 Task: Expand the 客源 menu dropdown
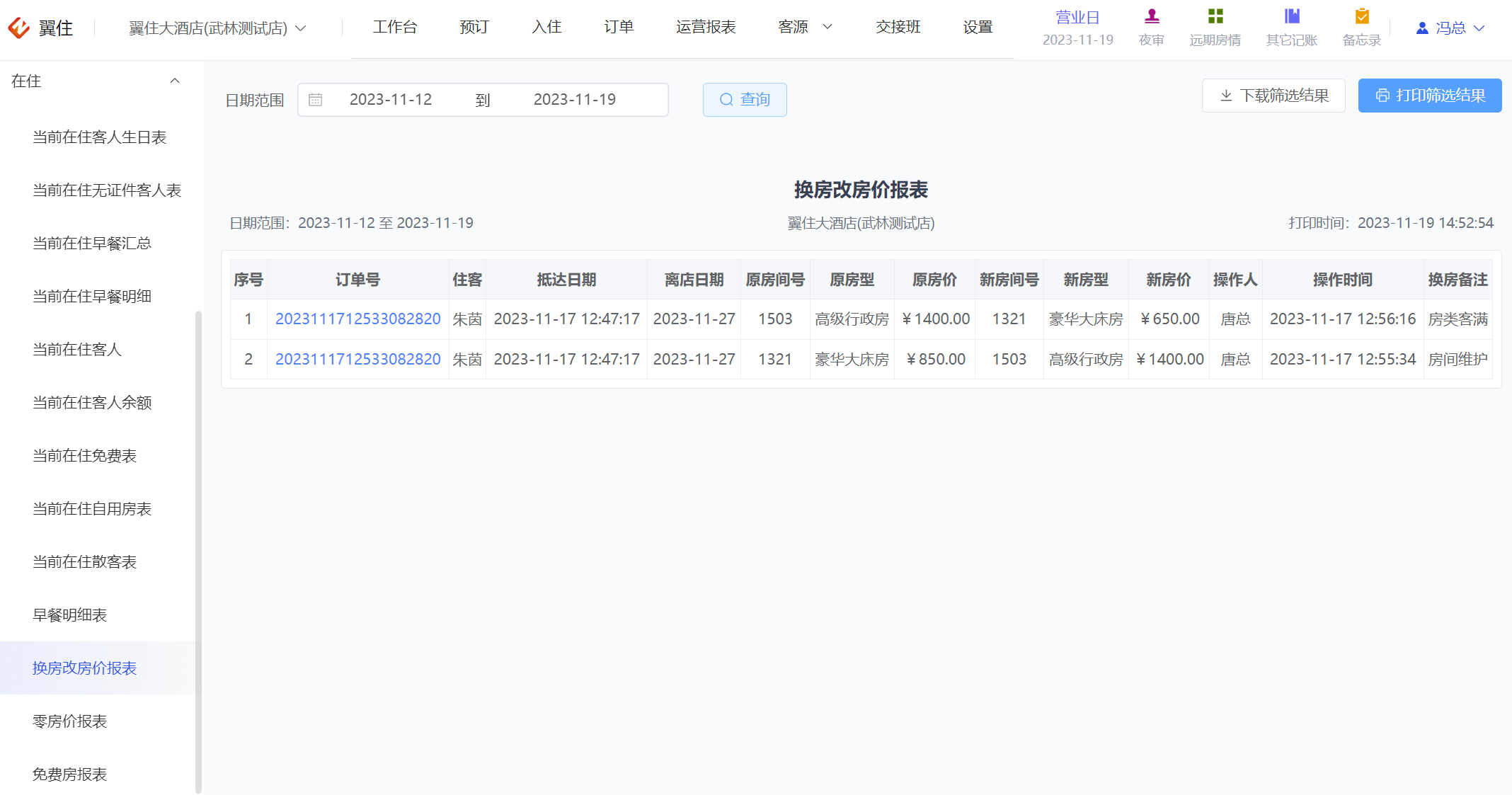click(805, 27)
